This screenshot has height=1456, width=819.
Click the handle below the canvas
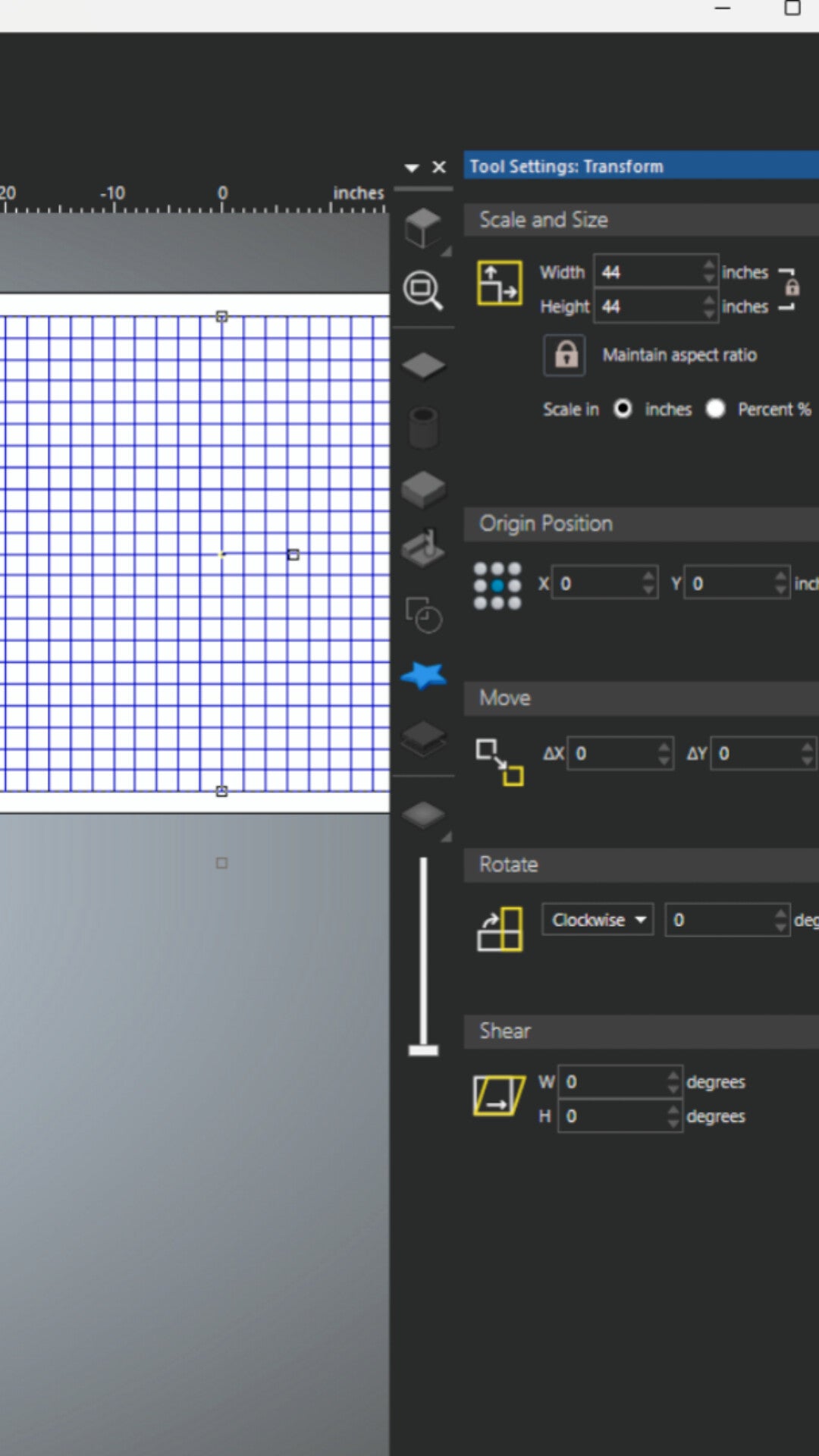[221, 863]
